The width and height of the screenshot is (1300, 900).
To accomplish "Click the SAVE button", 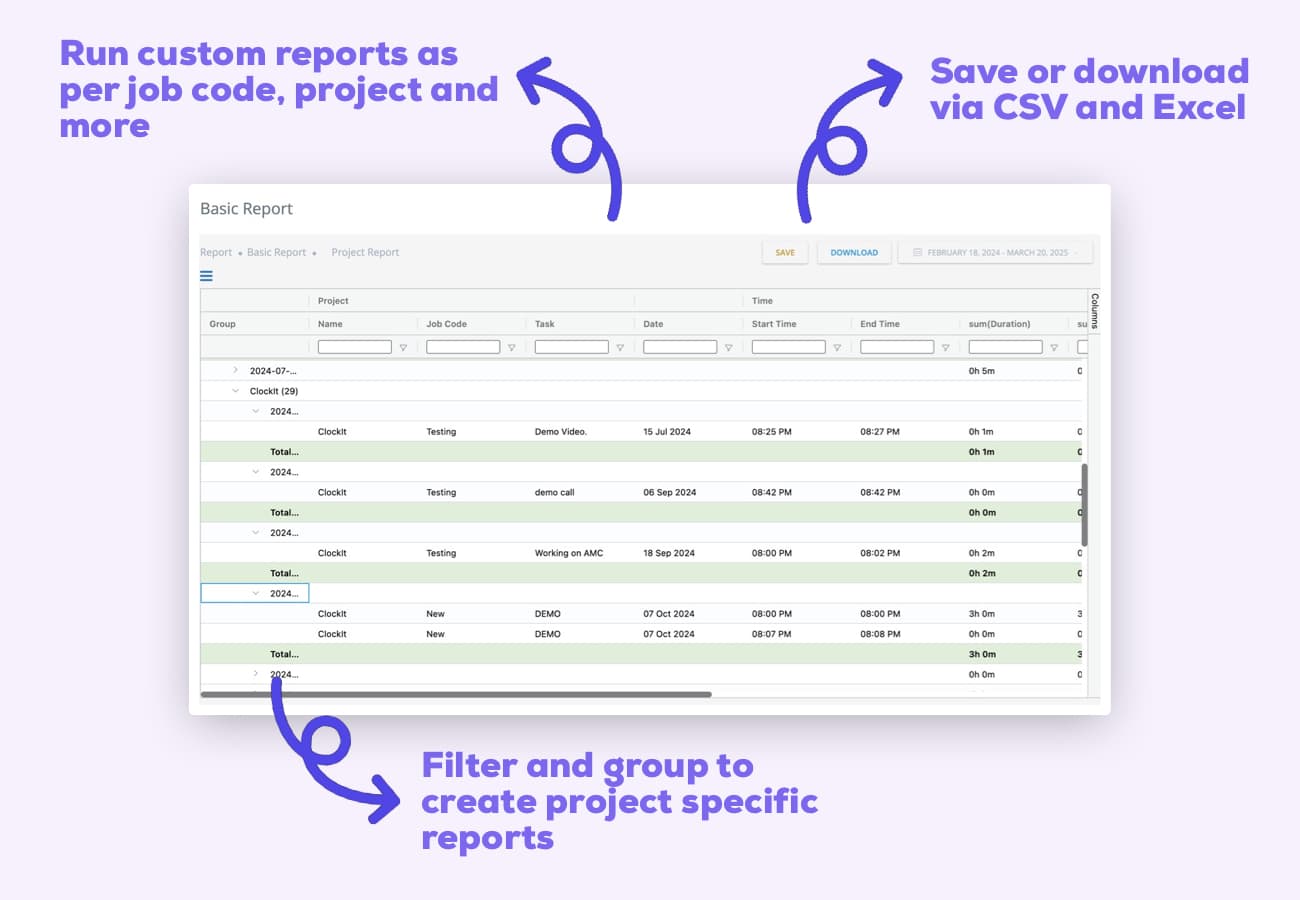I will tap(785, 253).
